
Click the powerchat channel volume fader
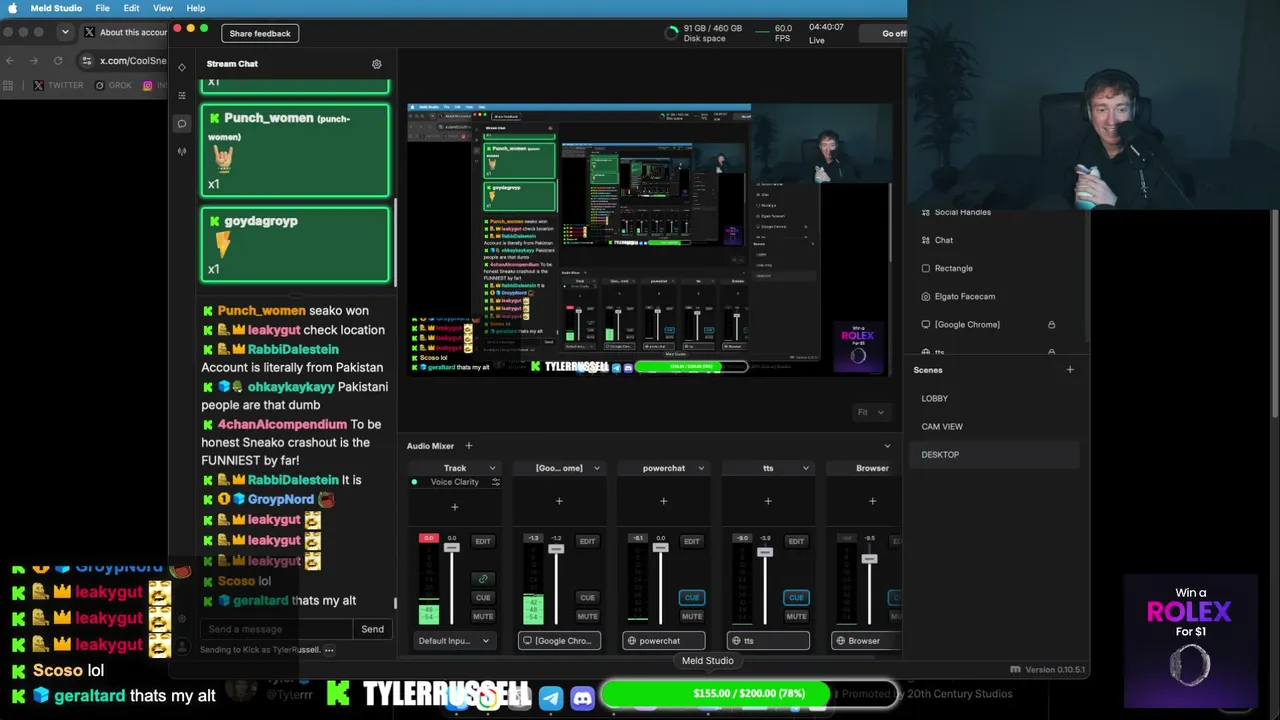coord(660,548)
